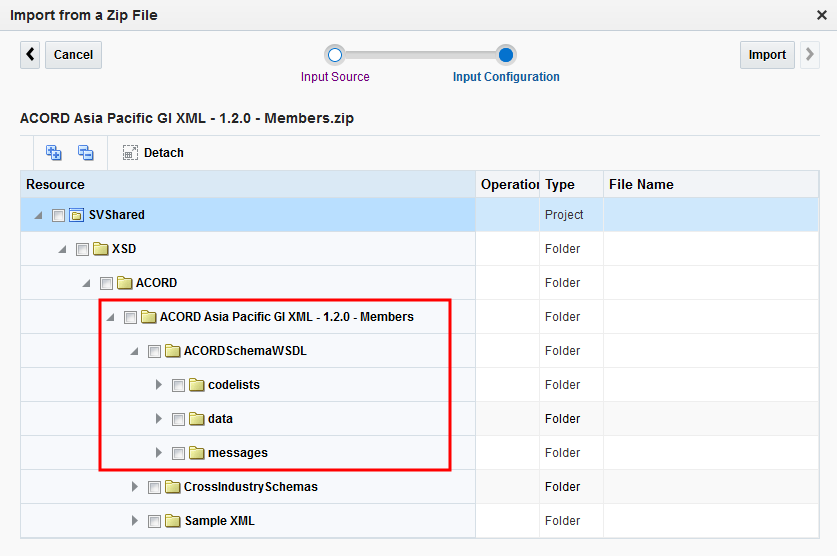Select the XSD tree row label
837x556 pixels.
pyautogui.click(x=124, y=249)
